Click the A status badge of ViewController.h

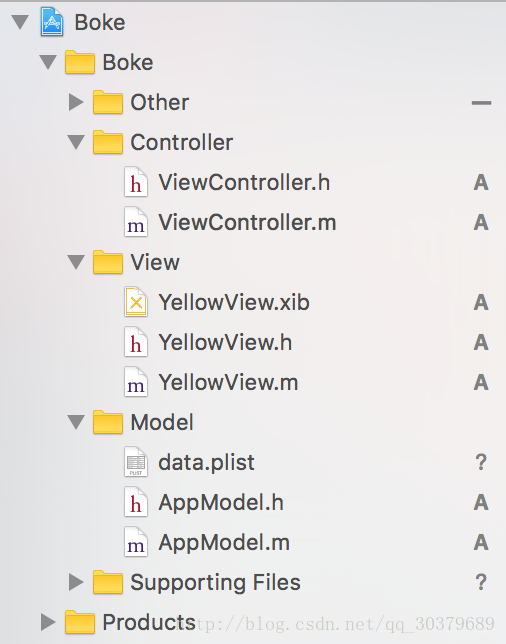tap(481, 182)
